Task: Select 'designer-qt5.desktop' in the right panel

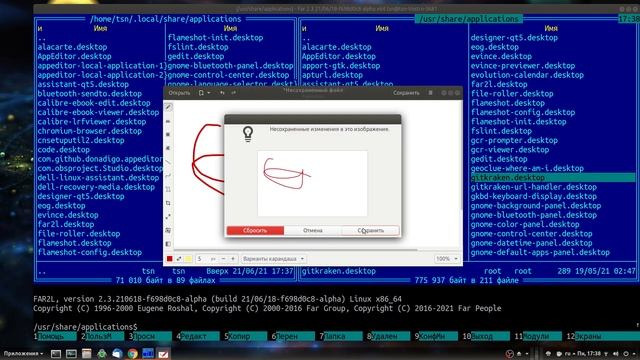Action: coord(514,38)
